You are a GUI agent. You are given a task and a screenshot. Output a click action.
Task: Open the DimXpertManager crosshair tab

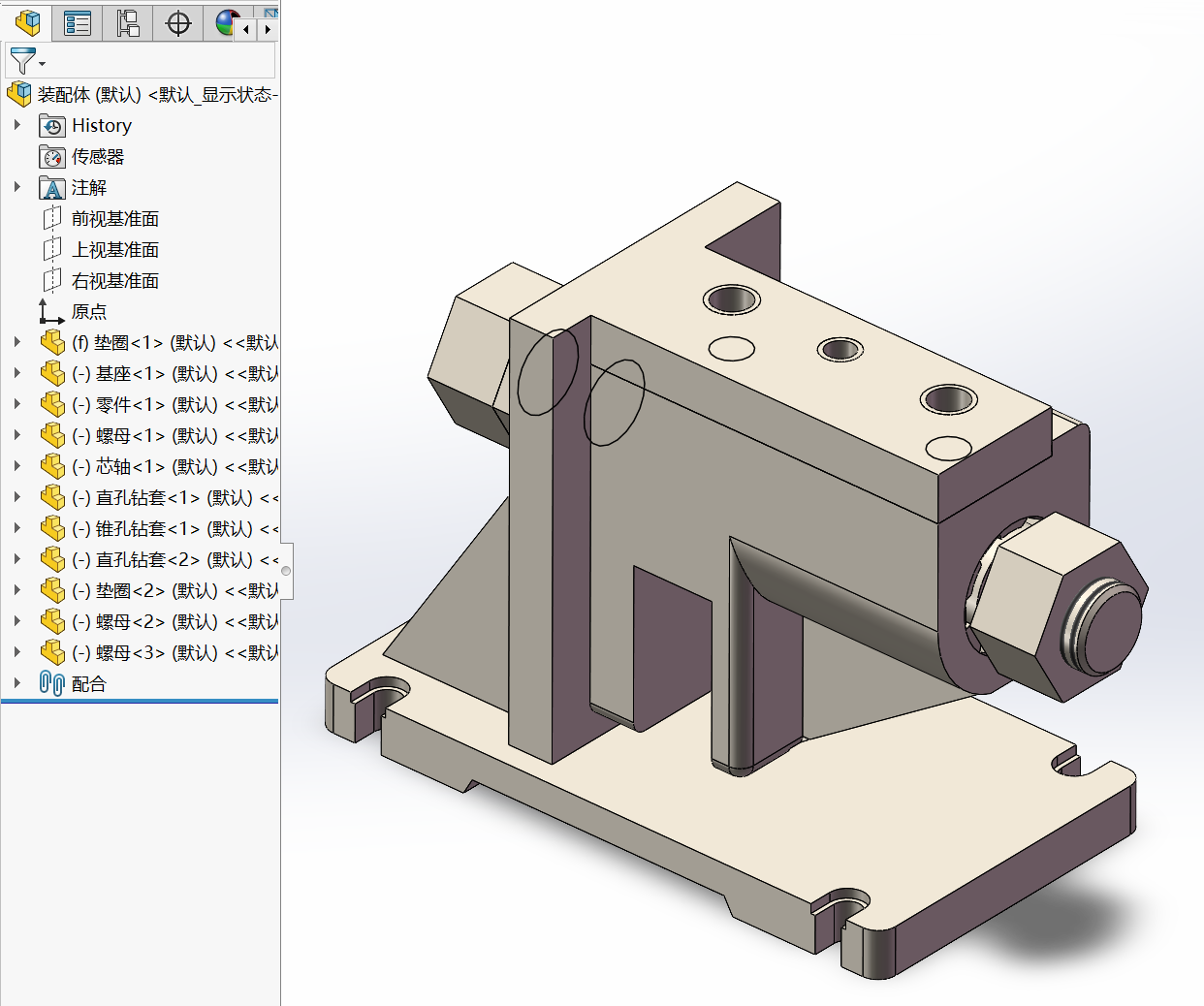(178, 22)
